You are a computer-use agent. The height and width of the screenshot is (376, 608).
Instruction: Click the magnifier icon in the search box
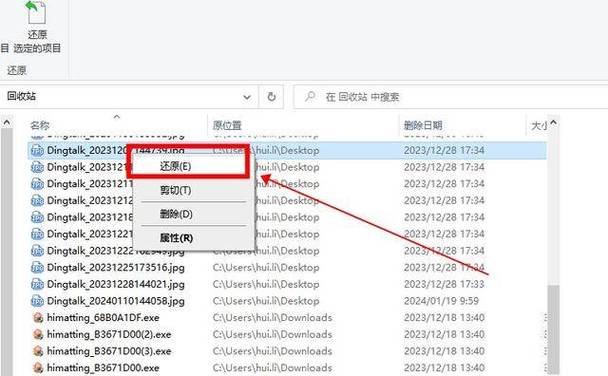coord(309,96)
